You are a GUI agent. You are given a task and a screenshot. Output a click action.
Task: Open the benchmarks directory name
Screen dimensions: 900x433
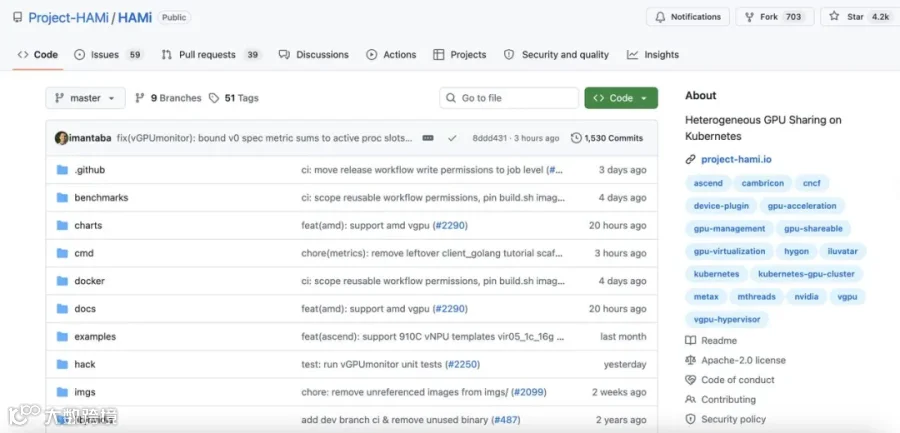click(101, 198)
